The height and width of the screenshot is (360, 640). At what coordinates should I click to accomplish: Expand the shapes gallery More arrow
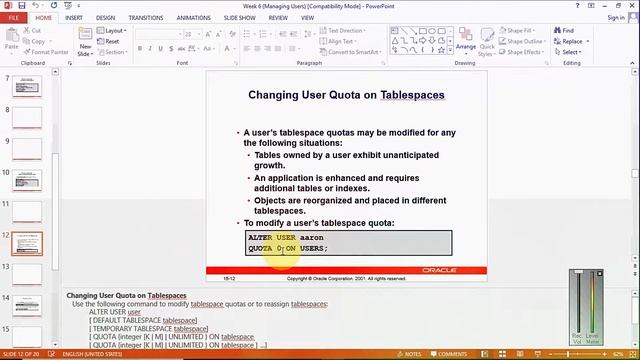point(450,50)
